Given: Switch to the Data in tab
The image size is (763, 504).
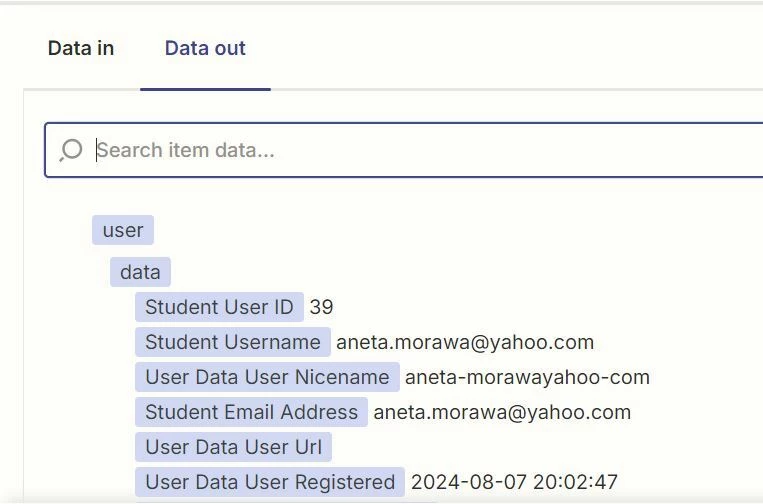Looking at the screenshot, I should [x=81, y=48].
